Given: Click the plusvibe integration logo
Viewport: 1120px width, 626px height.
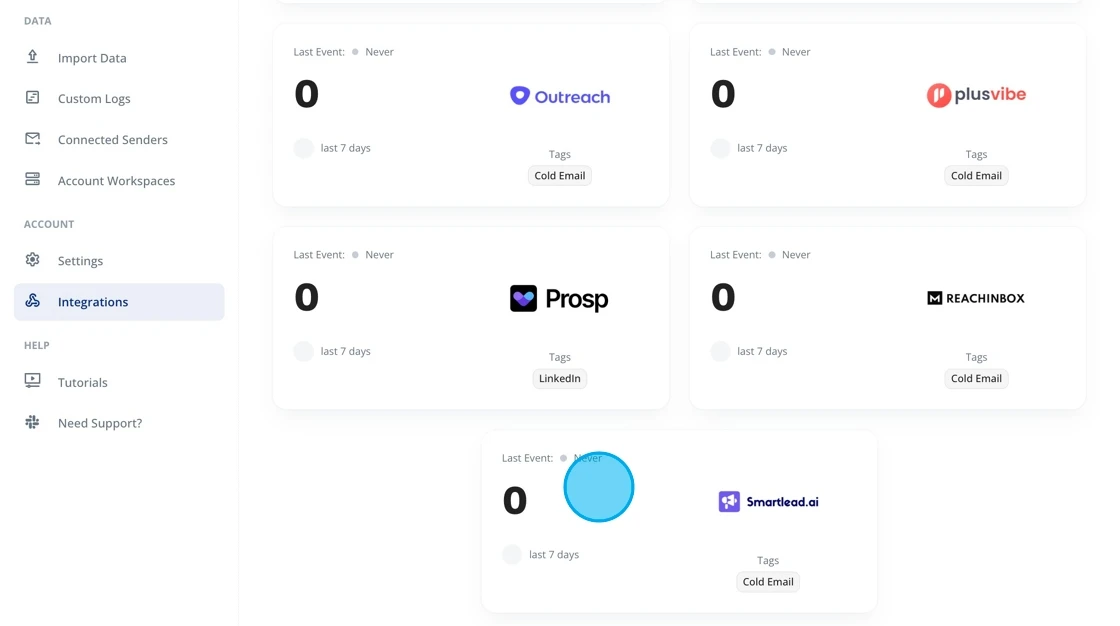Looking at the screenshot, I should tap(976, 95).
